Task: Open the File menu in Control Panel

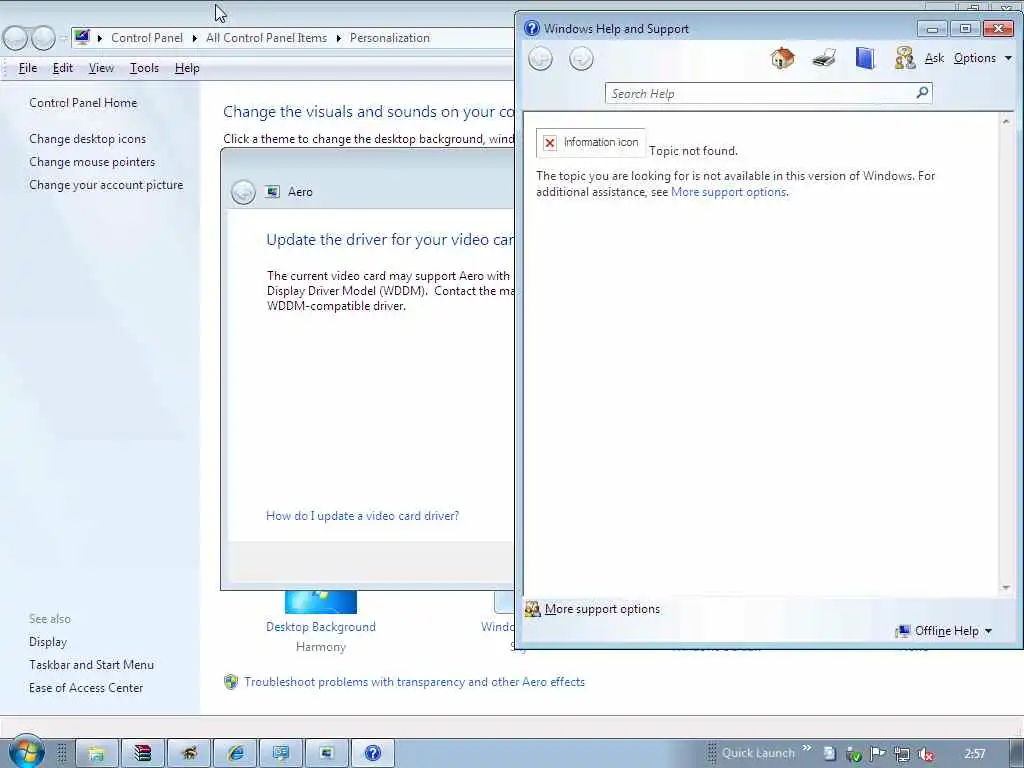Action: pos(27,68)
